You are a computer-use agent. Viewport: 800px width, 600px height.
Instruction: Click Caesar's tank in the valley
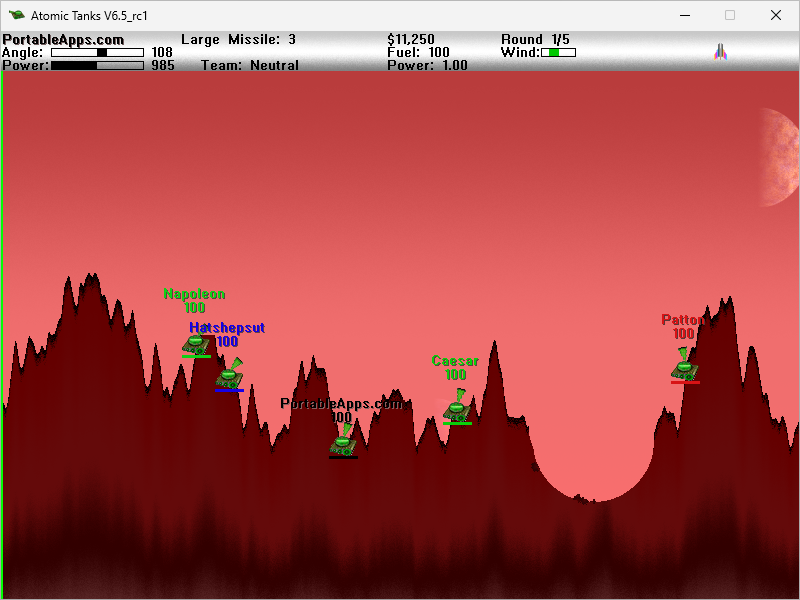point(457,409)
